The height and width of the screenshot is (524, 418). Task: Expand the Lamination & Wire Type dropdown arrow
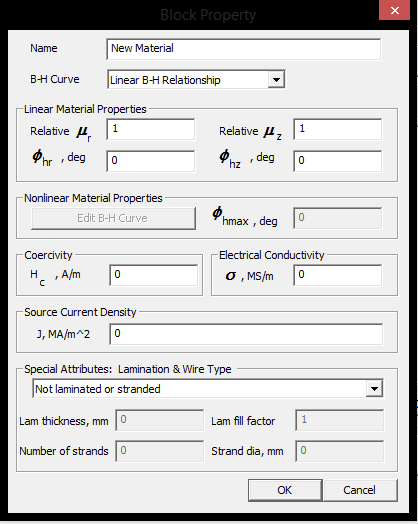pos(374,388)
